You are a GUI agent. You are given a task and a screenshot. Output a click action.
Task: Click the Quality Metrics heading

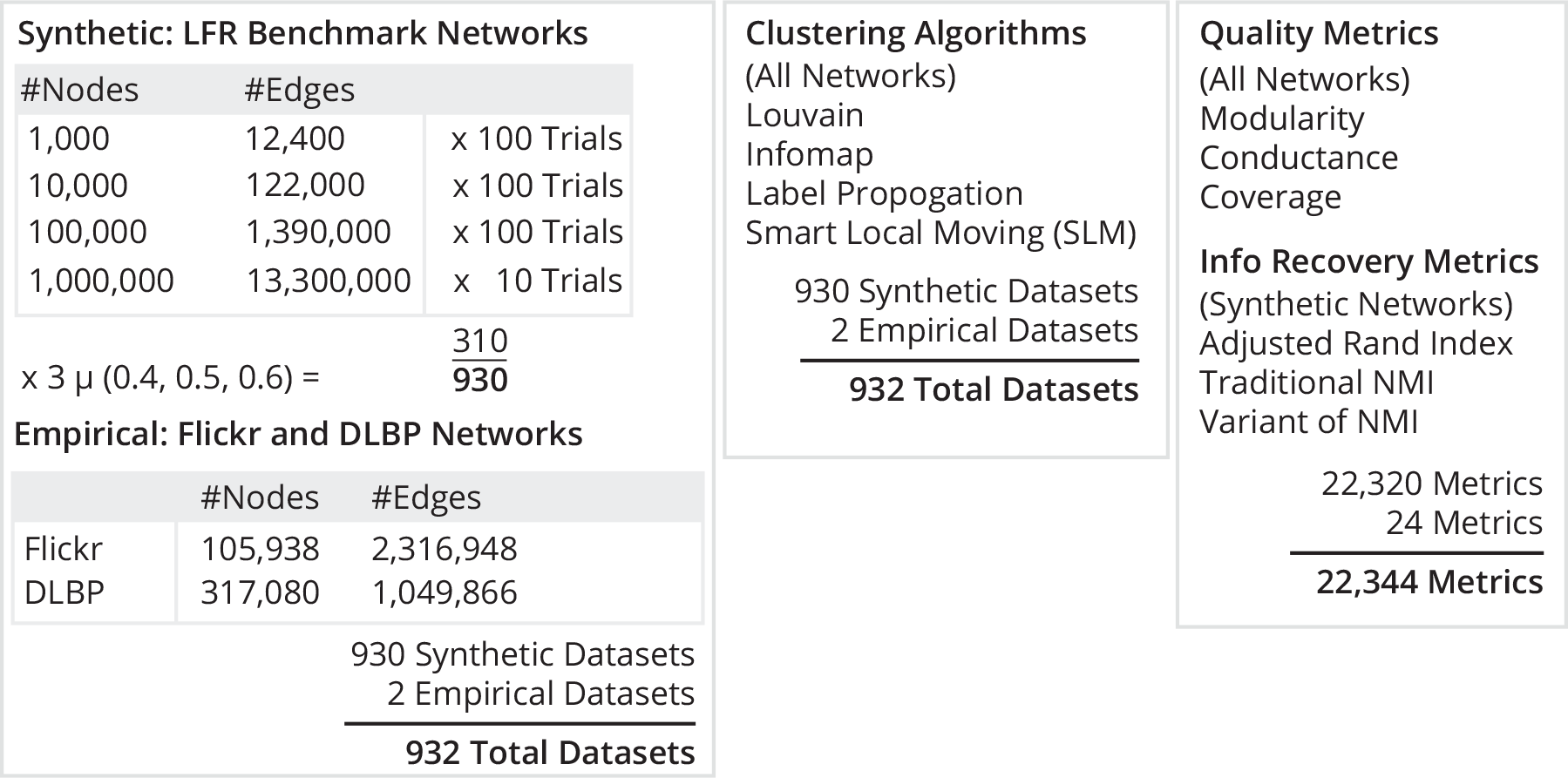(1318, 34)
